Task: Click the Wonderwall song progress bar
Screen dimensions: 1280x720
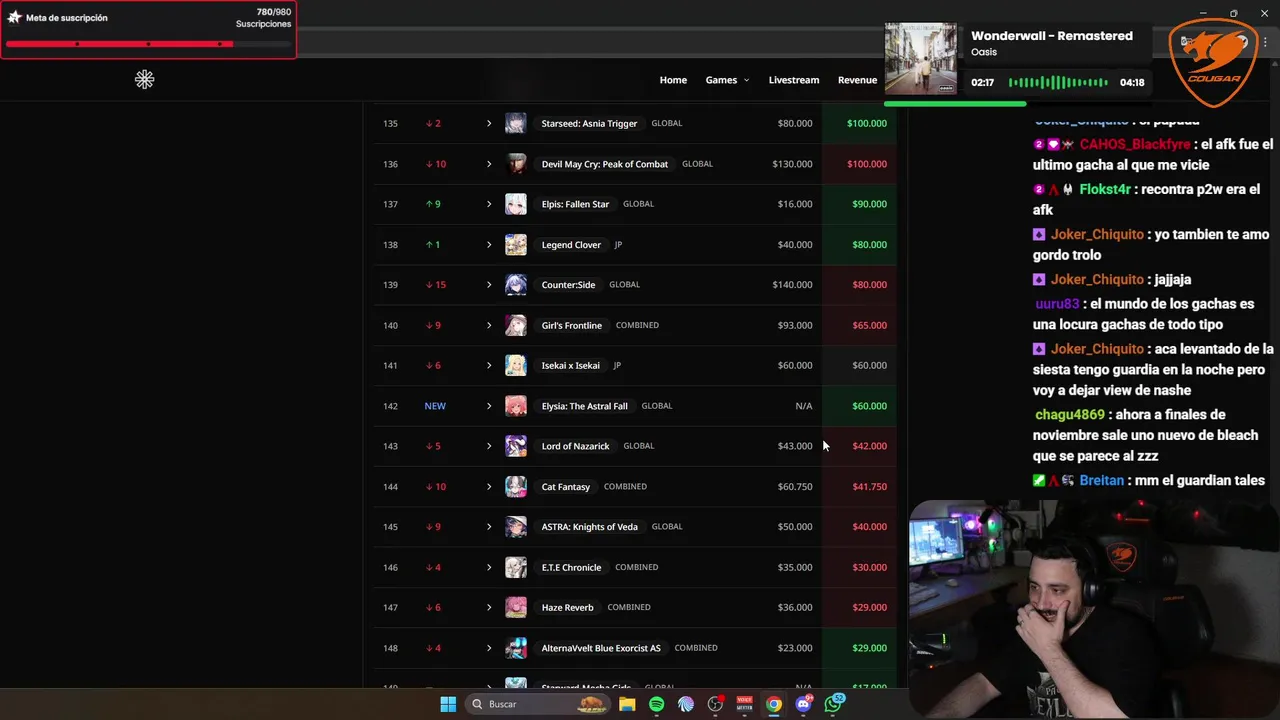Action: [x=1018, y=103]
